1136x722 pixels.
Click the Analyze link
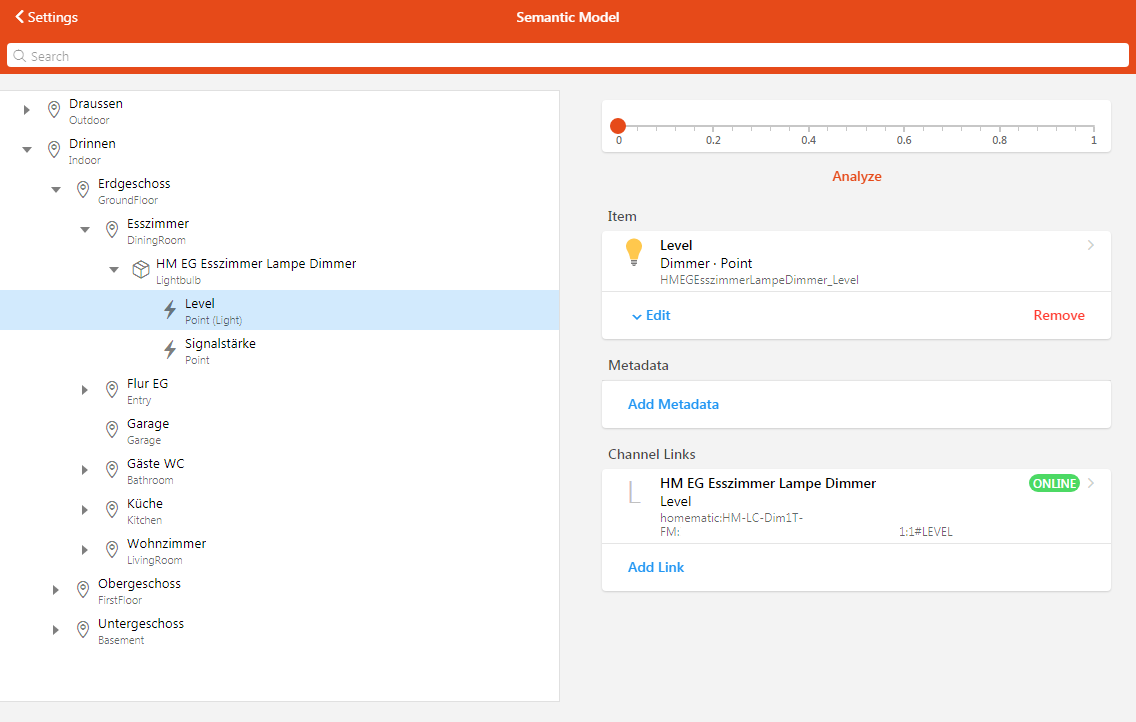tap(856, 176)
